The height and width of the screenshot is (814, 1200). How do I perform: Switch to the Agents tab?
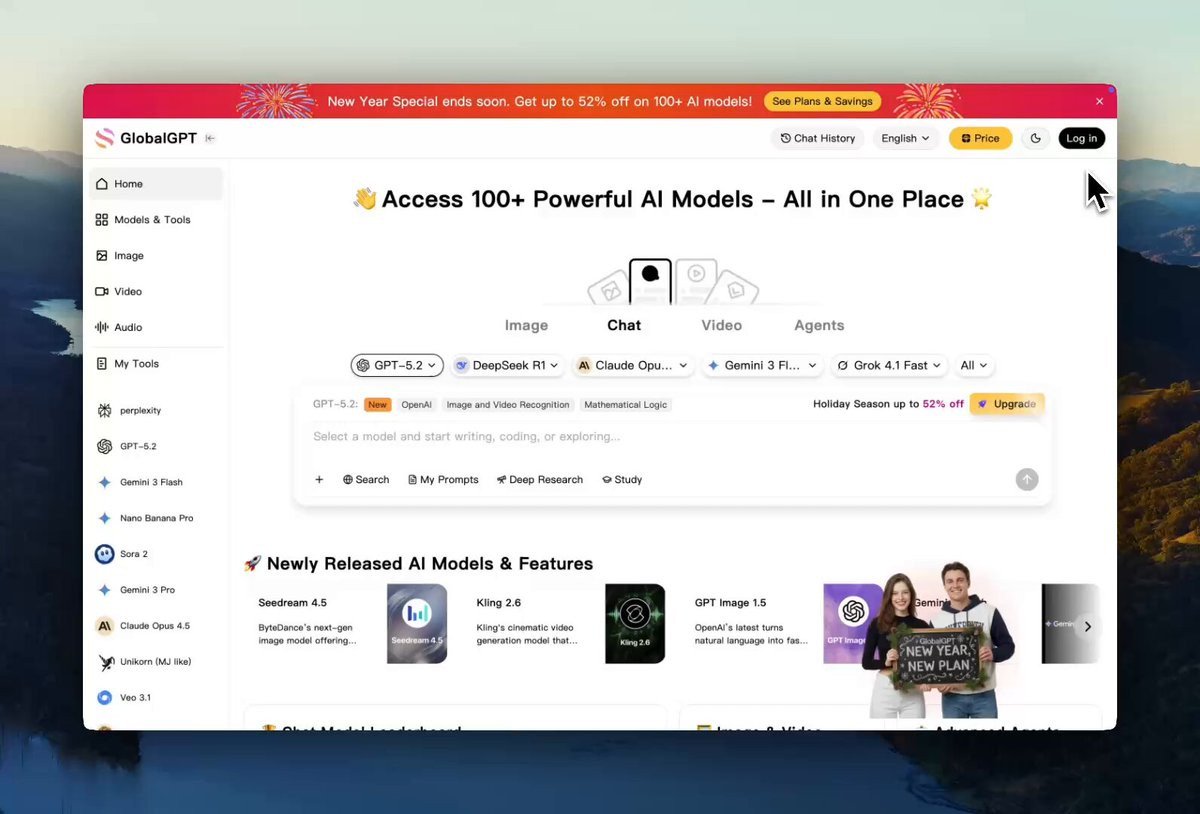[819, 326]
